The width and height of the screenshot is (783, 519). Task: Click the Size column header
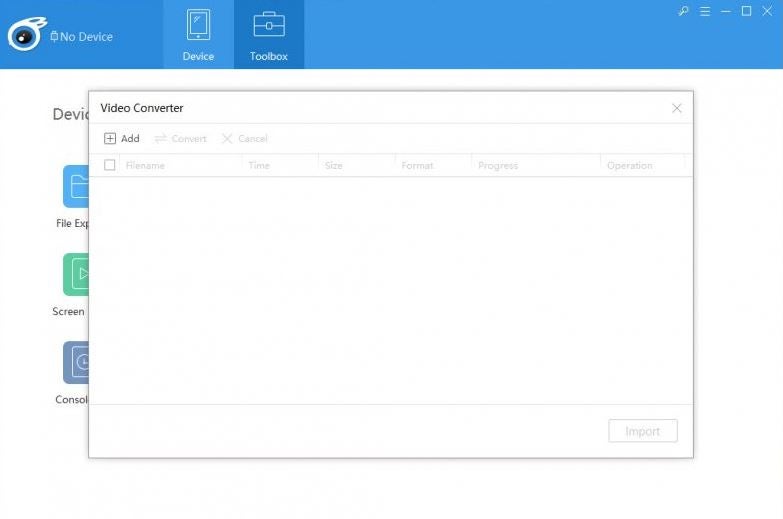click(334, 165)
